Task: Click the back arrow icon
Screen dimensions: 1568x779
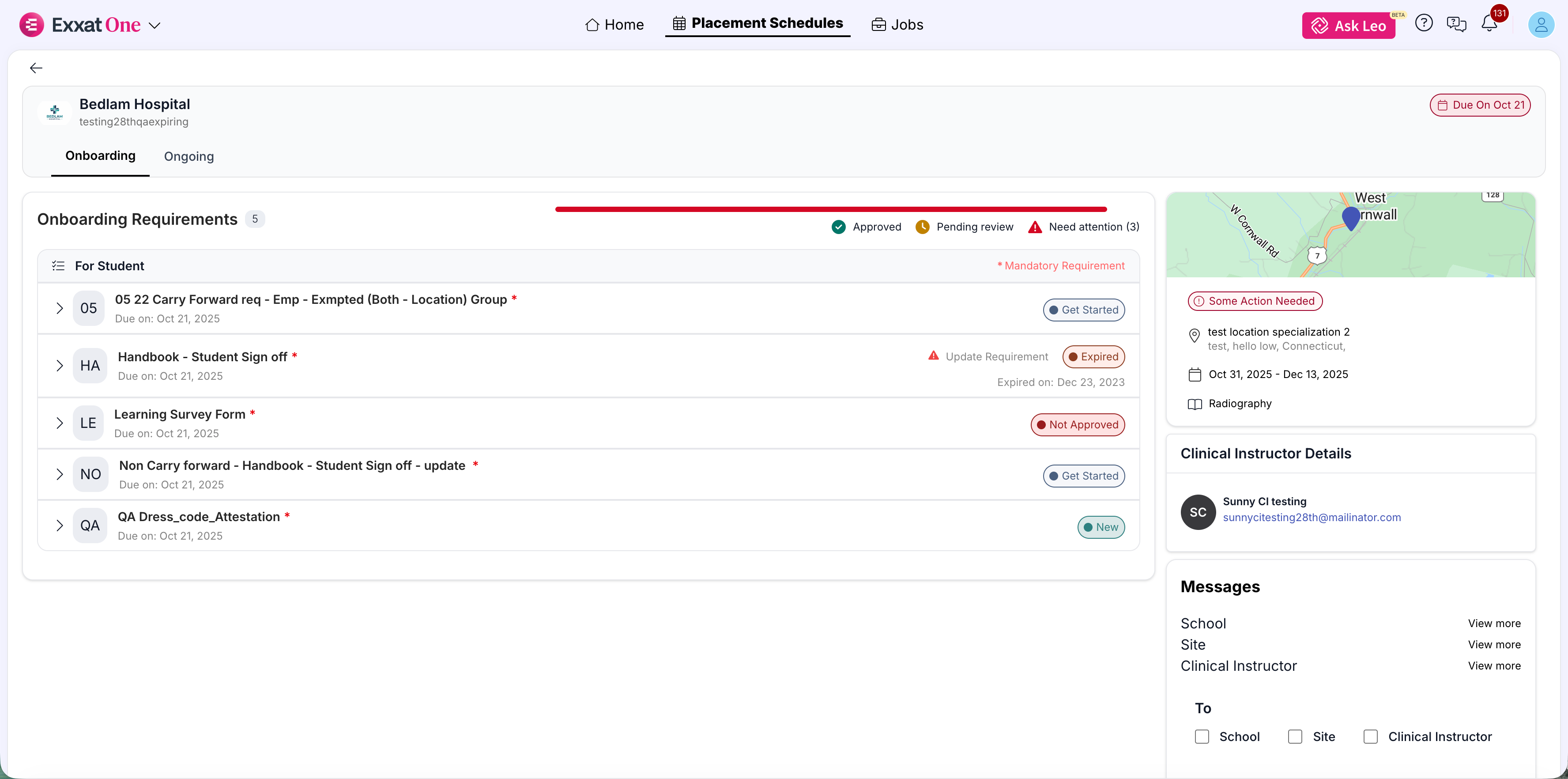Action: pyautogui.click(x=37, y=68)
